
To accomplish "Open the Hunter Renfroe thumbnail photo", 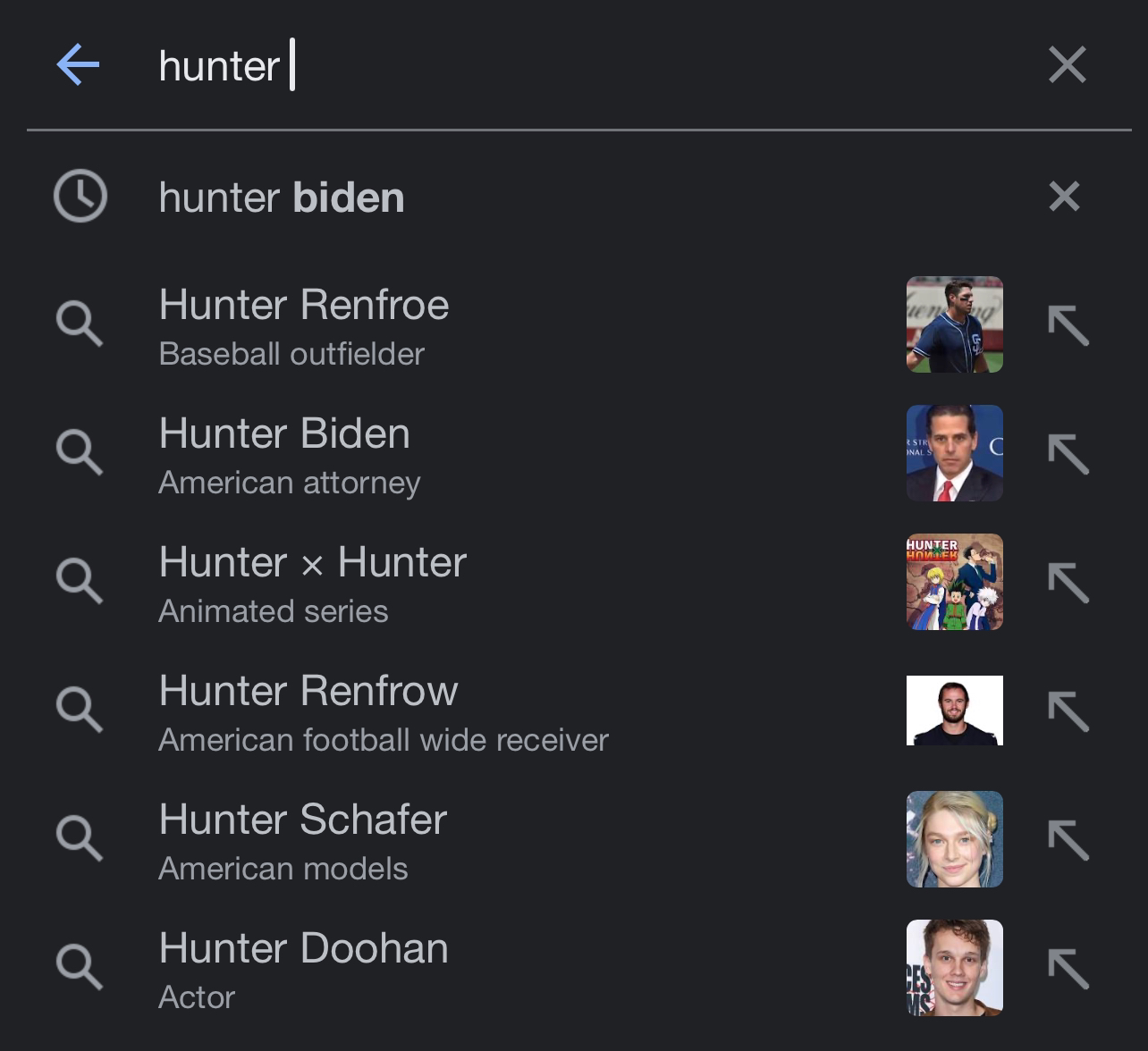I will (x=954, y=324).
